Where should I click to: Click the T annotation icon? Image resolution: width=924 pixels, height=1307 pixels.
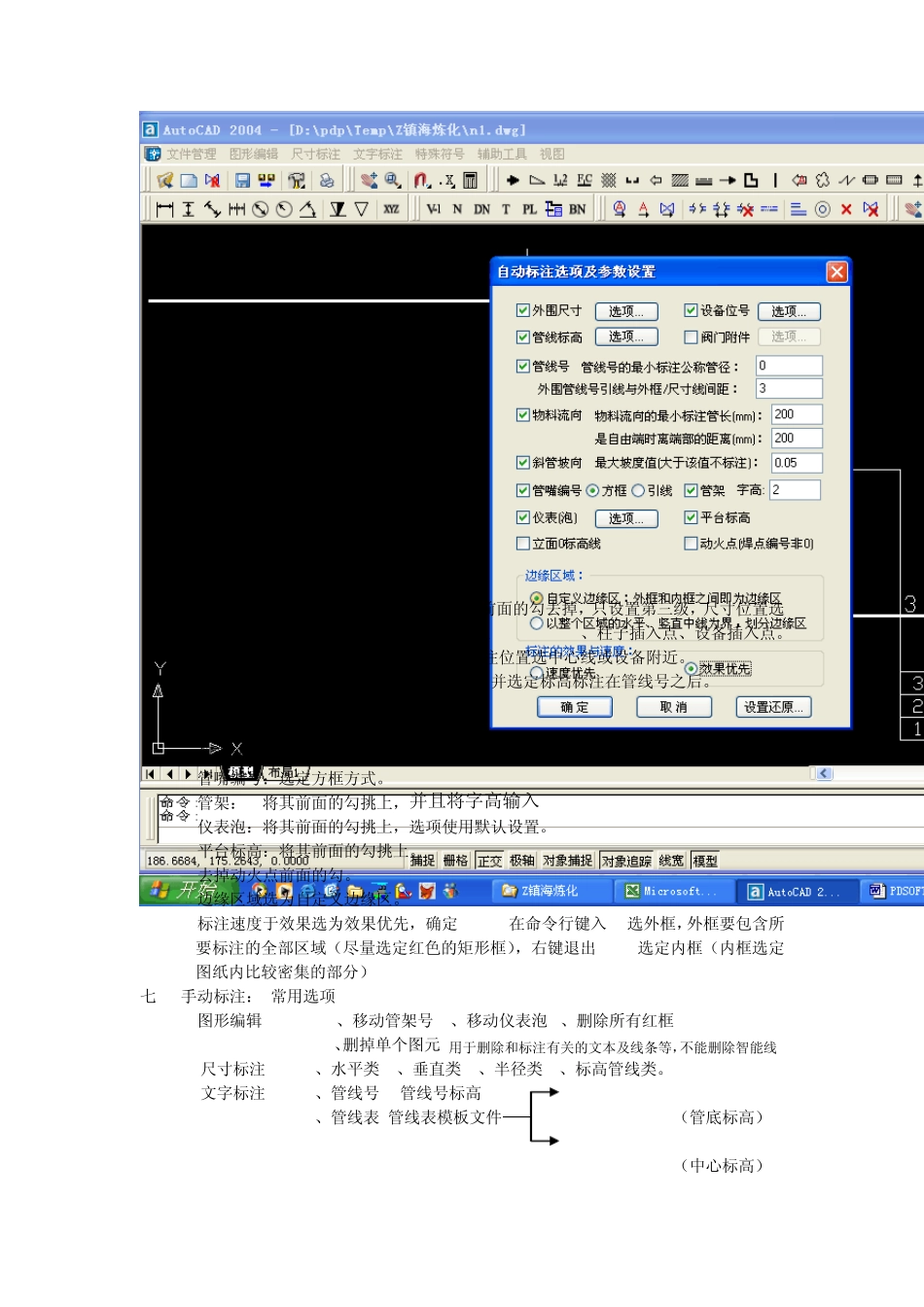tap(506, 209)
